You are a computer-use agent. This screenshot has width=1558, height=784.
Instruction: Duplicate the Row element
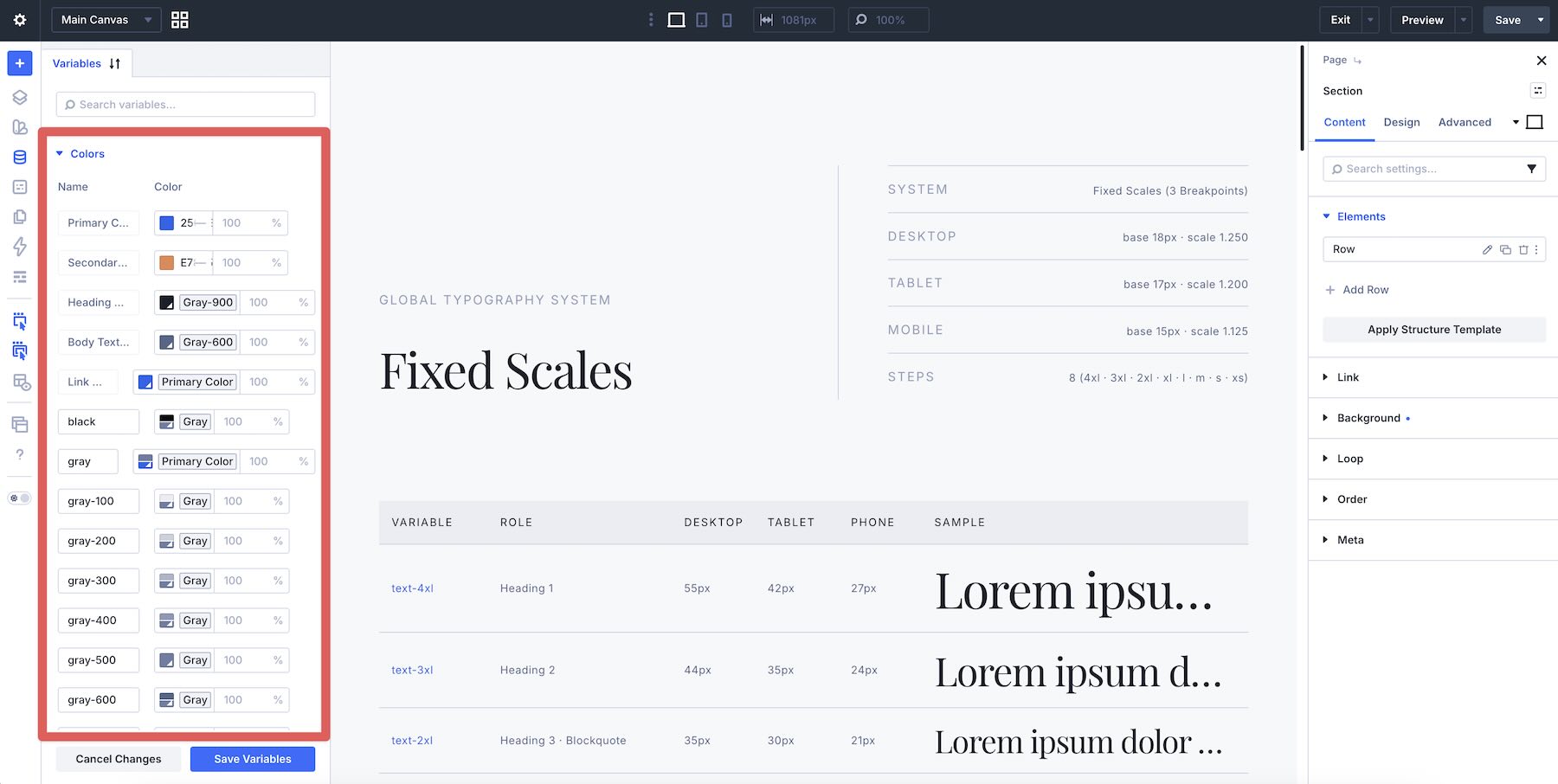click(x=1505, y=249)
